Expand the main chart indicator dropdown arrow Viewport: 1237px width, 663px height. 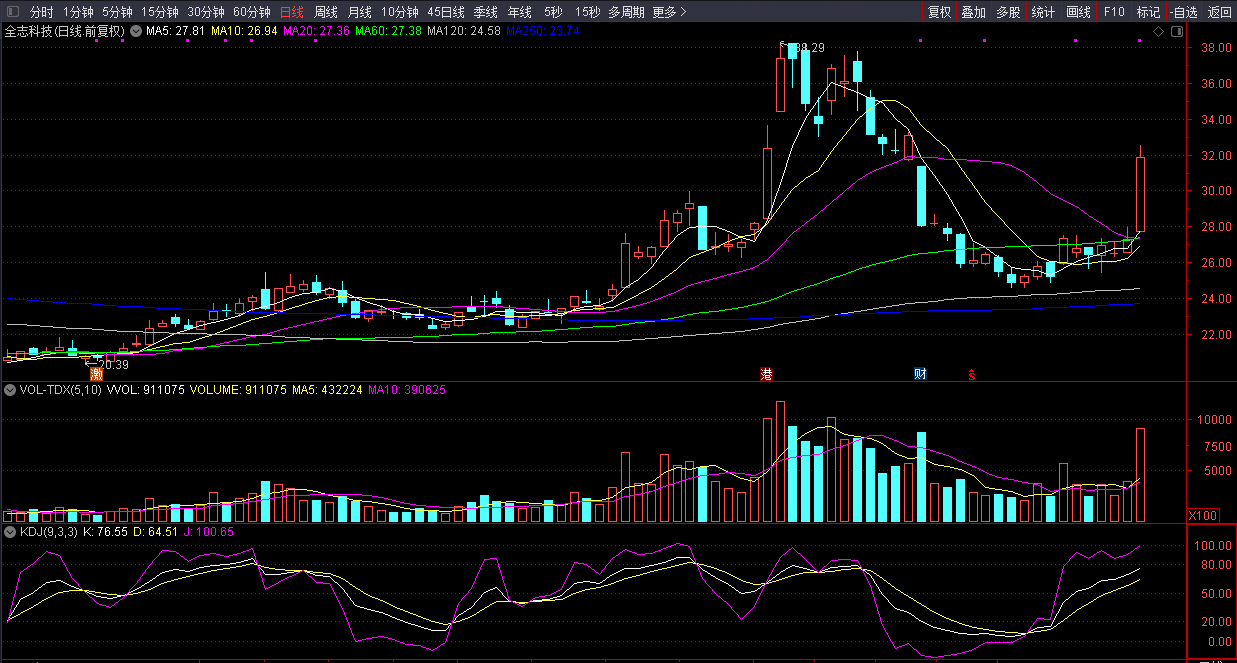(x=135, y=31)
